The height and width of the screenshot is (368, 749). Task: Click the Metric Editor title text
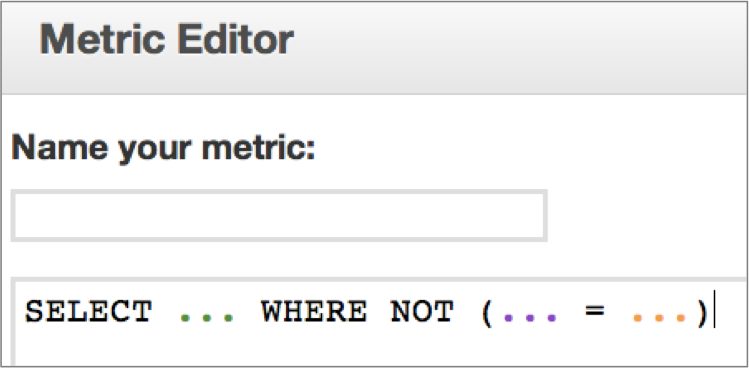[166, 40]
